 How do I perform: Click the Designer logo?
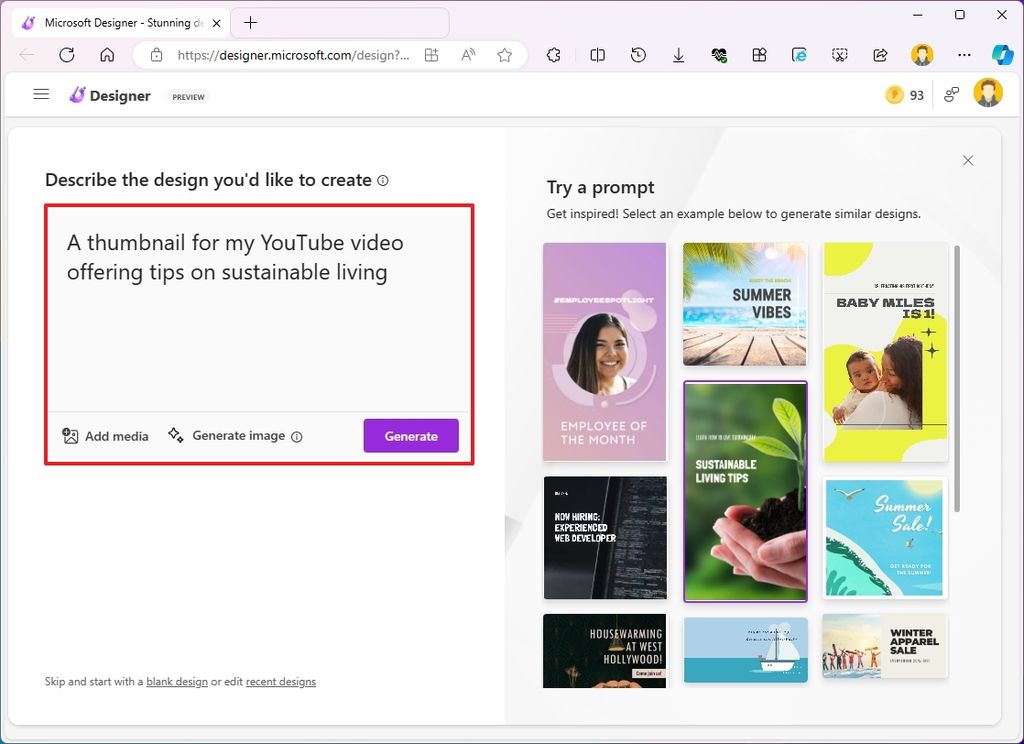(78, 95)
